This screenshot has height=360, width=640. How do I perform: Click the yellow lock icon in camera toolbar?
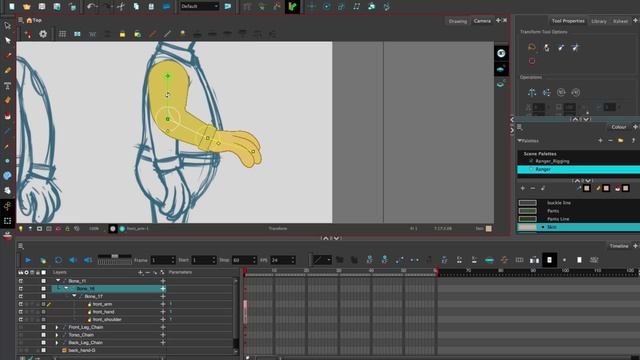pyautogui.click(x=122, y=34)
